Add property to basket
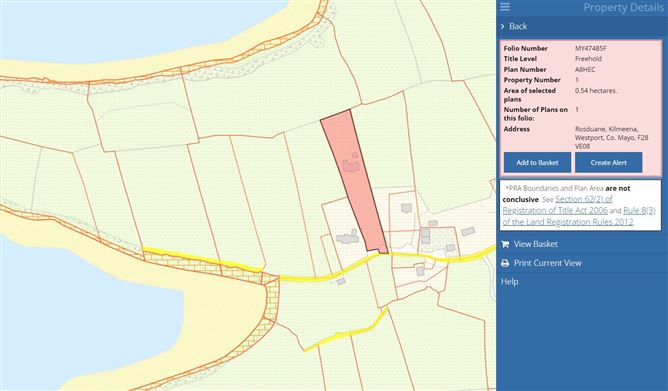Screen dimensions: 668x391 537,162
